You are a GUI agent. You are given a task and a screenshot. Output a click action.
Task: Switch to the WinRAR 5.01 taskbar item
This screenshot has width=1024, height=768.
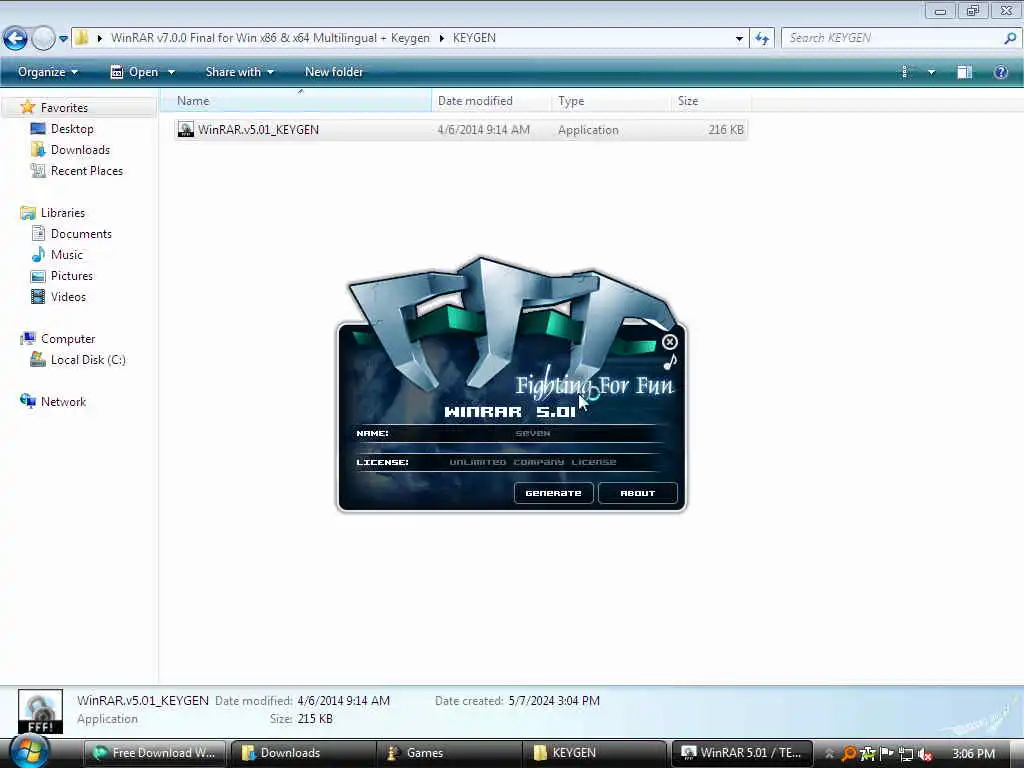743,753
